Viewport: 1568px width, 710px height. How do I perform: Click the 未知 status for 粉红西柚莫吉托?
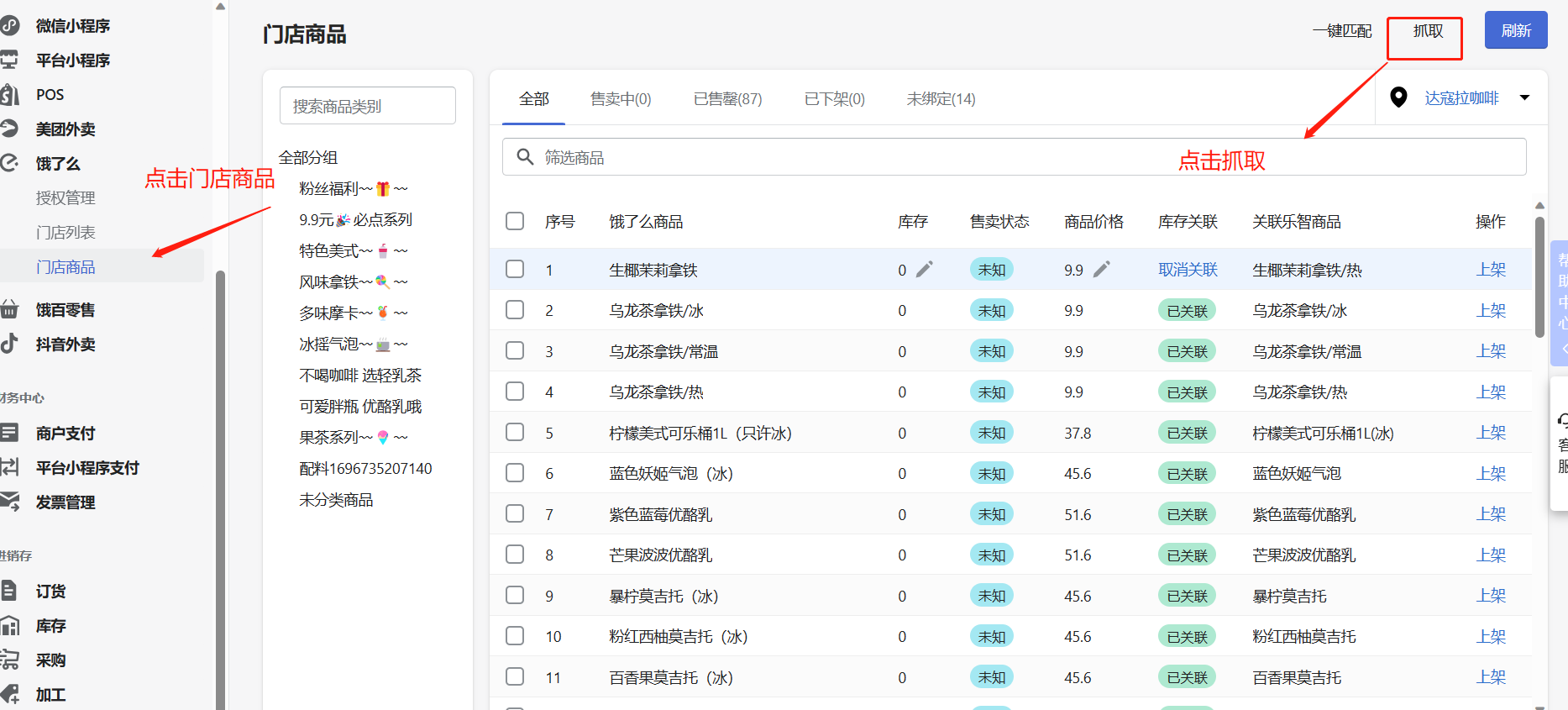click(991, 637)
